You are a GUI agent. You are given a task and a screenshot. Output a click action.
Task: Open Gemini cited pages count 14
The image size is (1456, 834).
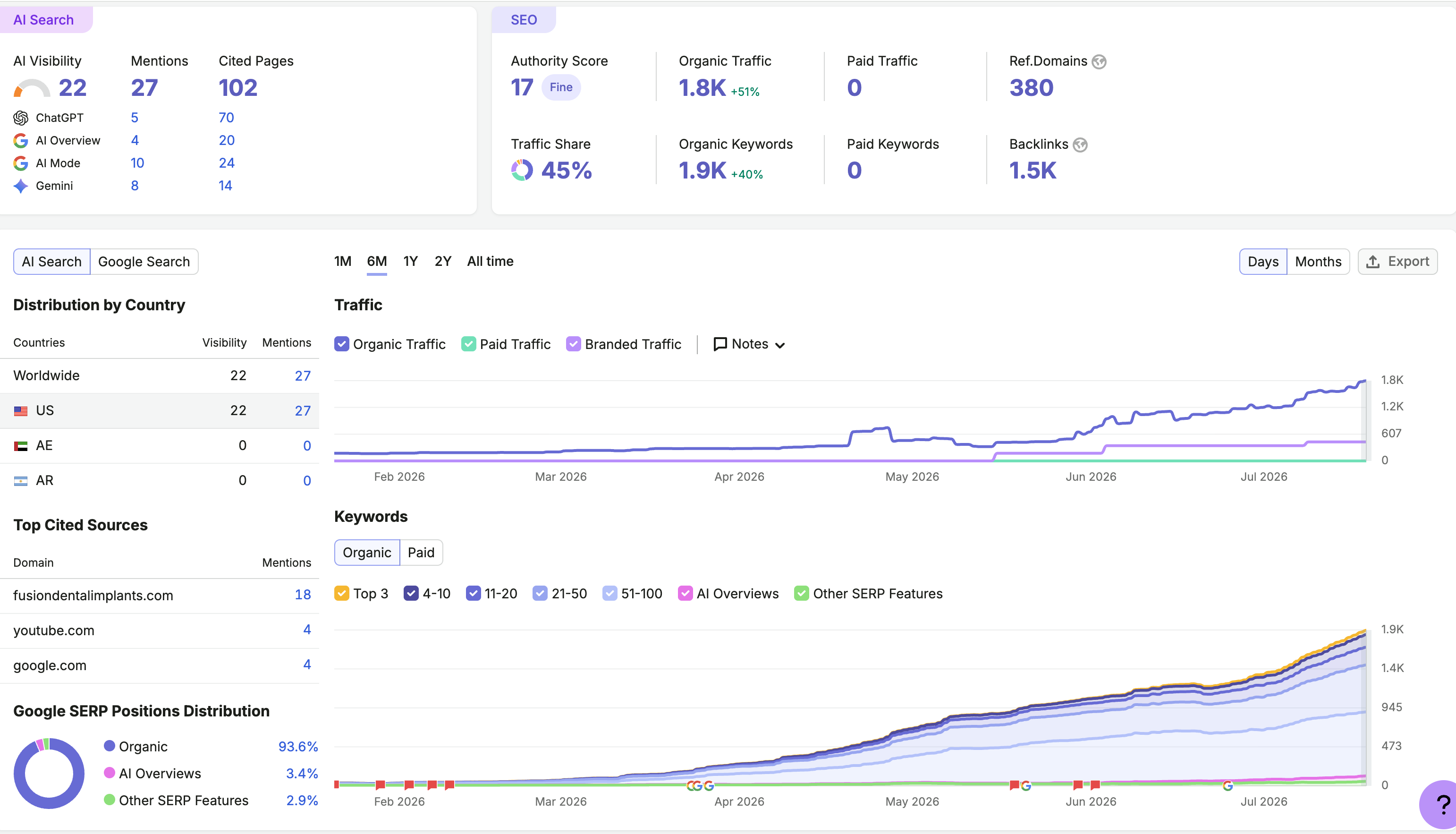coord(226,186)
